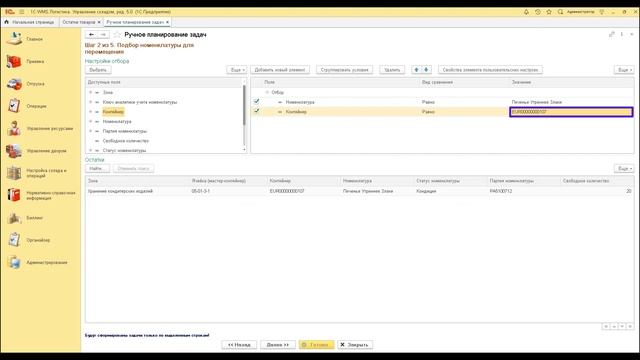Add this page to favorites with star

point(118,35)
